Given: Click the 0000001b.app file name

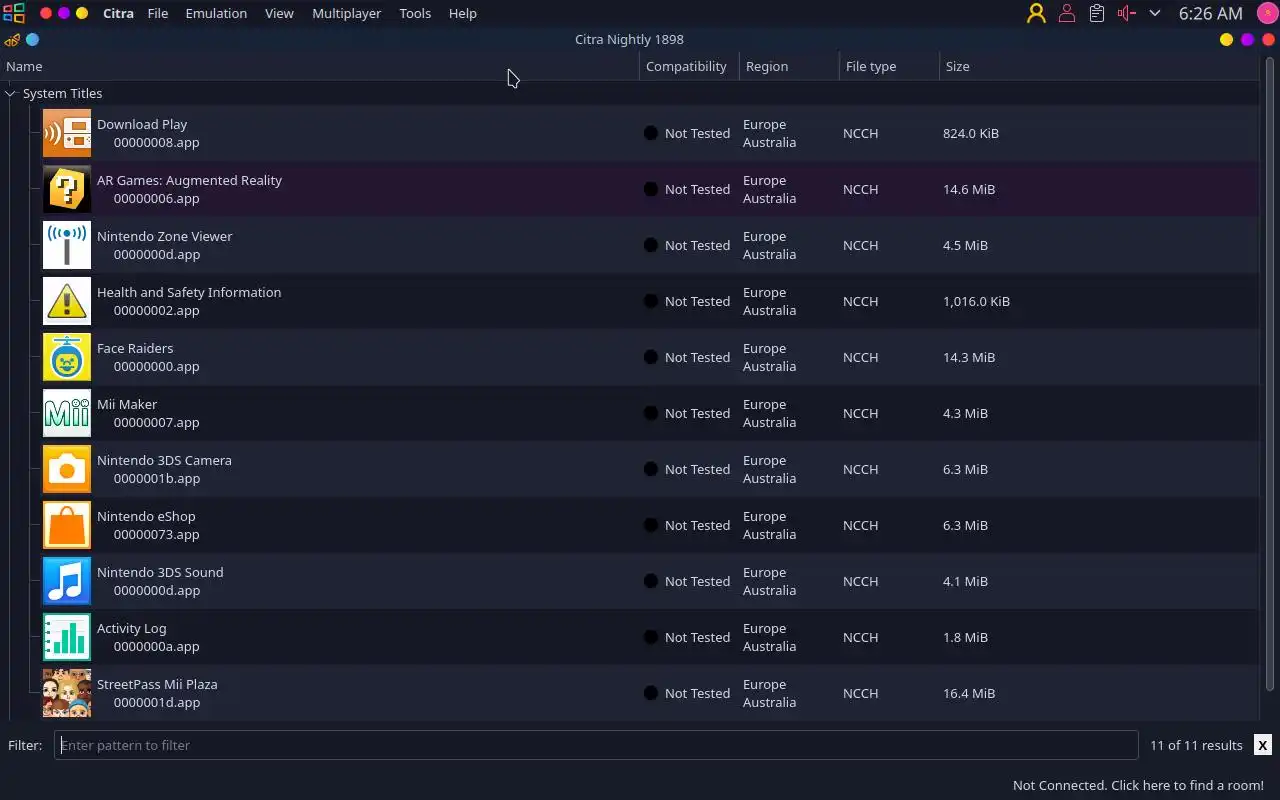Looking at the screenshot, I should tap(156, 478).
